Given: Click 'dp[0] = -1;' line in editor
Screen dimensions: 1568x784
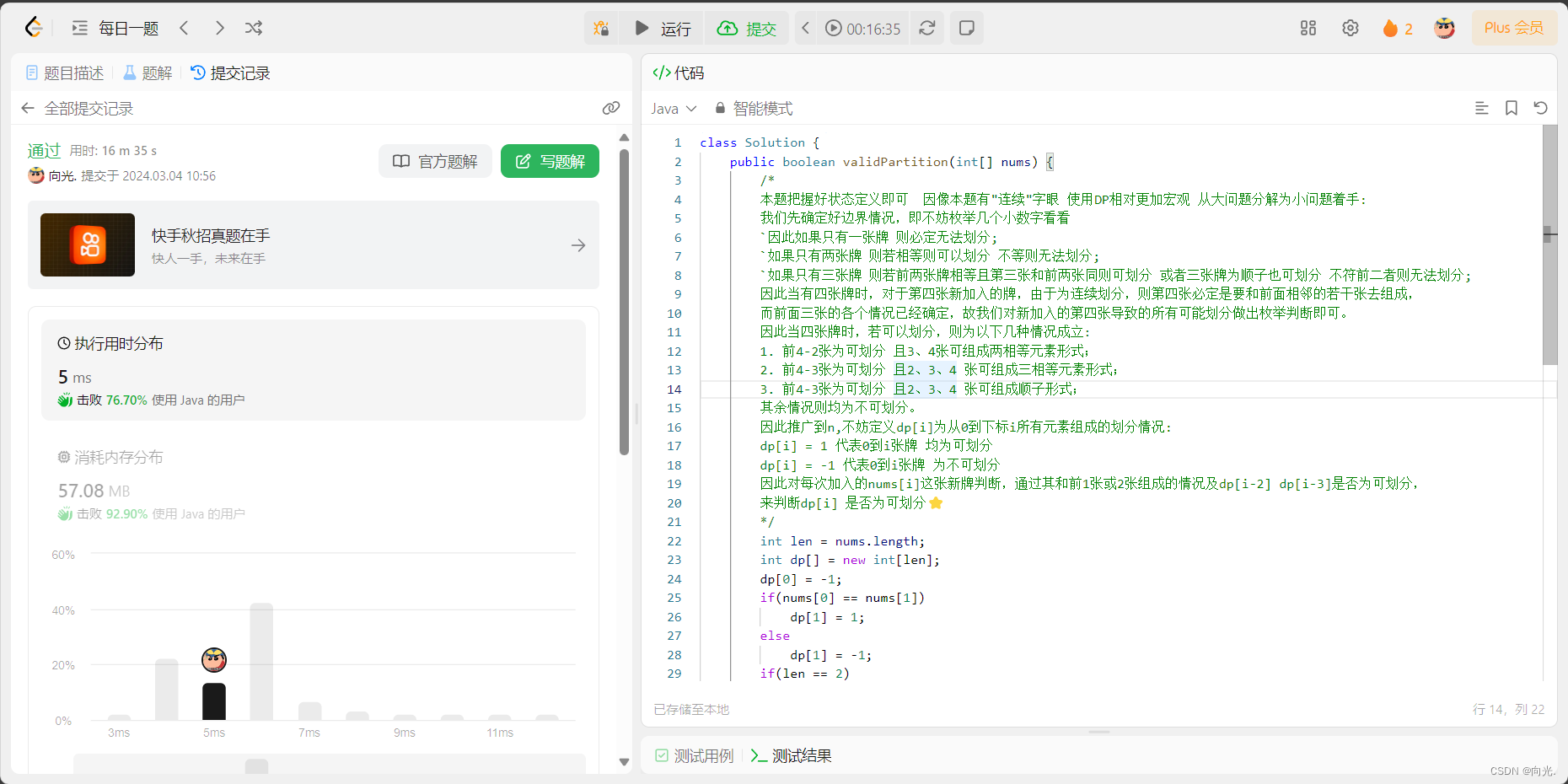Looking at the screenshot, I should coord(801,579).
